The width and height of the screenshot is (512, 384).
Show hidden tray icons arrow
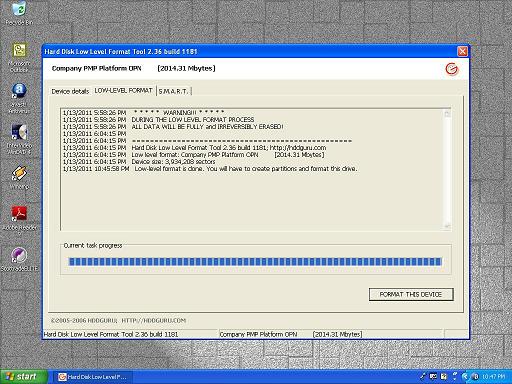[x=465, y=377]
